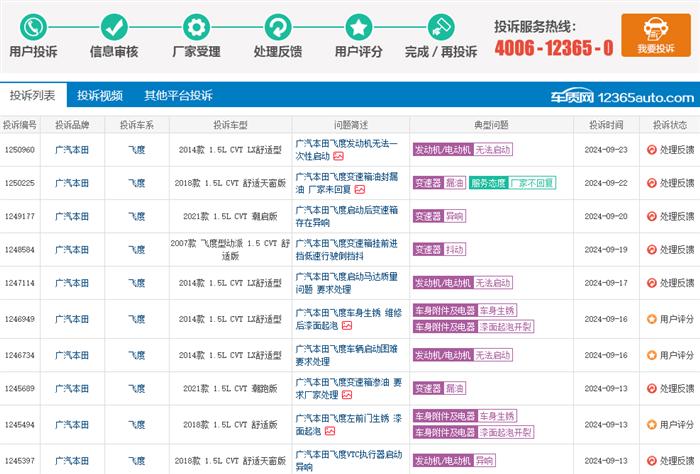Click hotline number 4006-12365-0
This screenshot has height=474, width=700.
tap(554, 48)
